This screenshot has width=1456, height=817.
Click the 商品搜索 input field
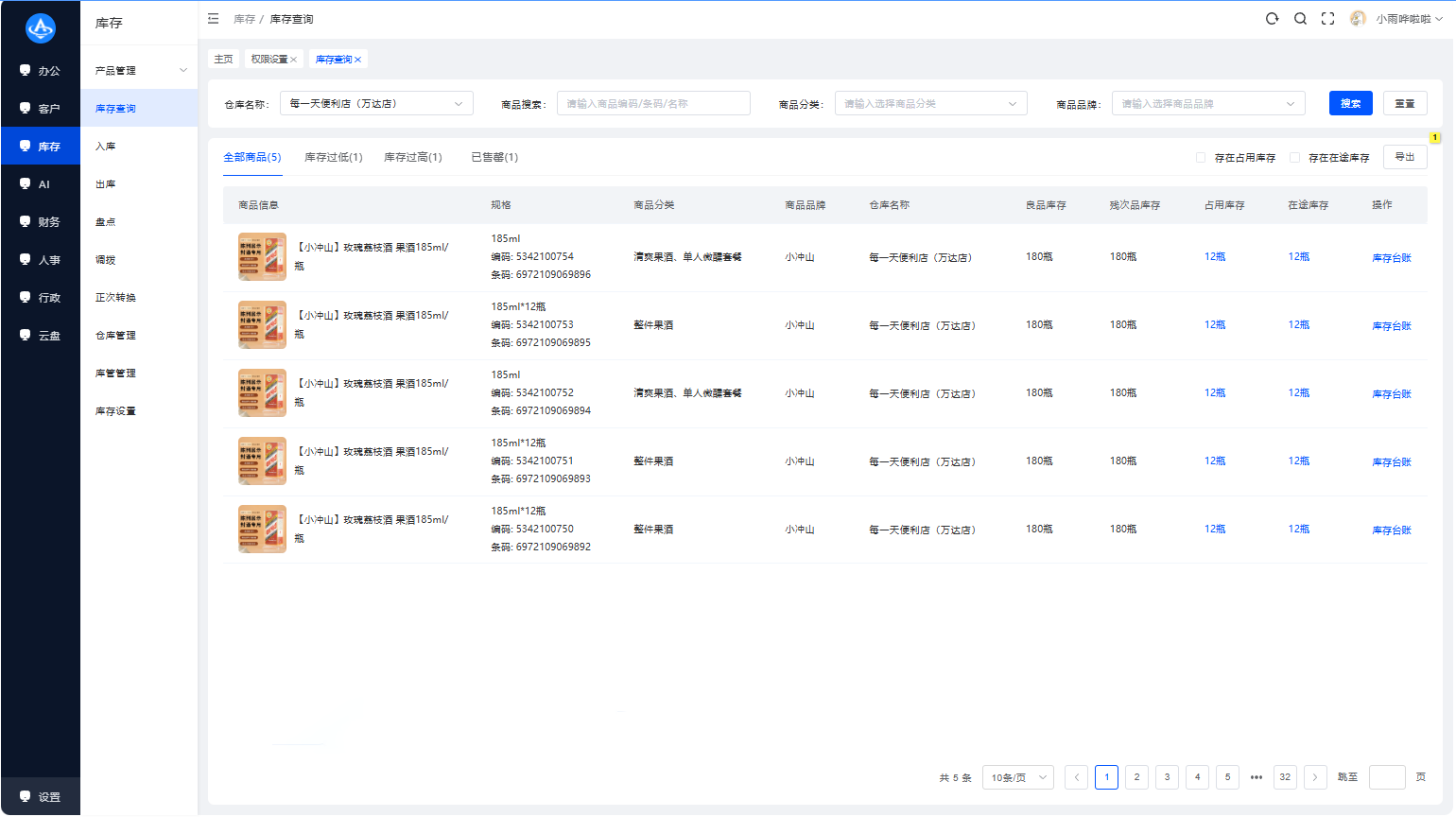(x=653, y=104)
